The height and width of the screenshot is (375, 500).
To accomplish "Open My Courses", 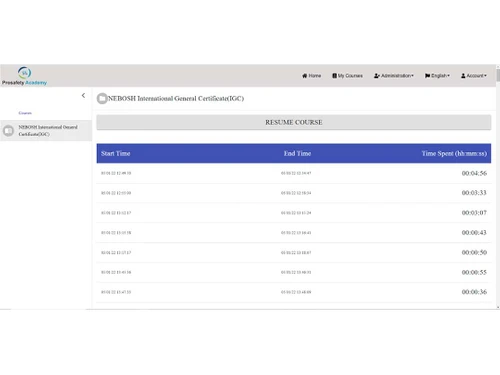I will tap(347, 76).
